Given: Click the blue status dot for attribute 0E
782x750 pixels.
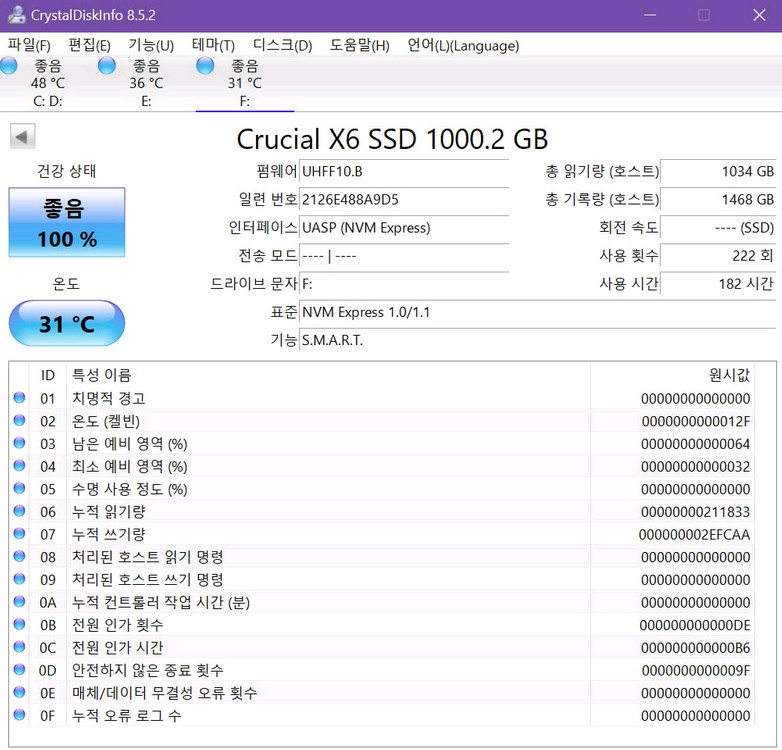Looking at the screenshot, I should tap(19, 692).
